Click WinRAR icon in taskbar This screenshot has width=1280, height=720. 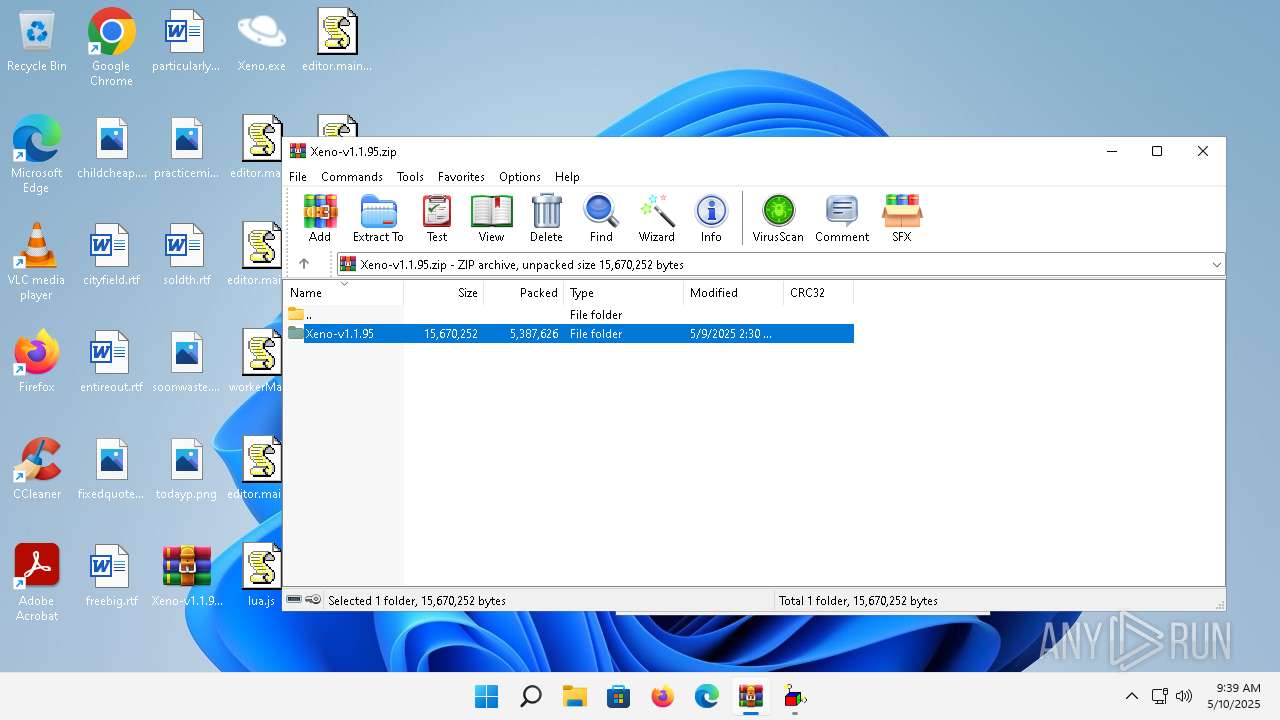coord(751,696)
